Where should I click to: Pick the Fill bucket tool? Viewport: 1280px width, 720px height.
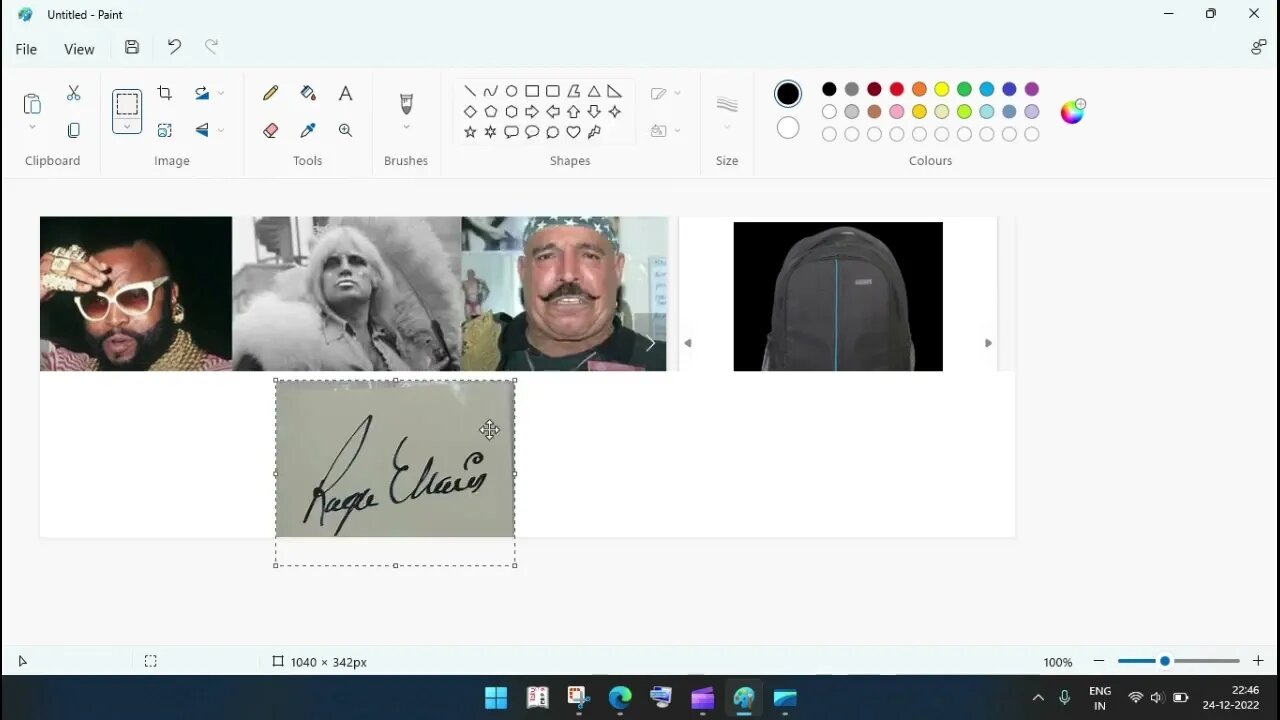308,93
